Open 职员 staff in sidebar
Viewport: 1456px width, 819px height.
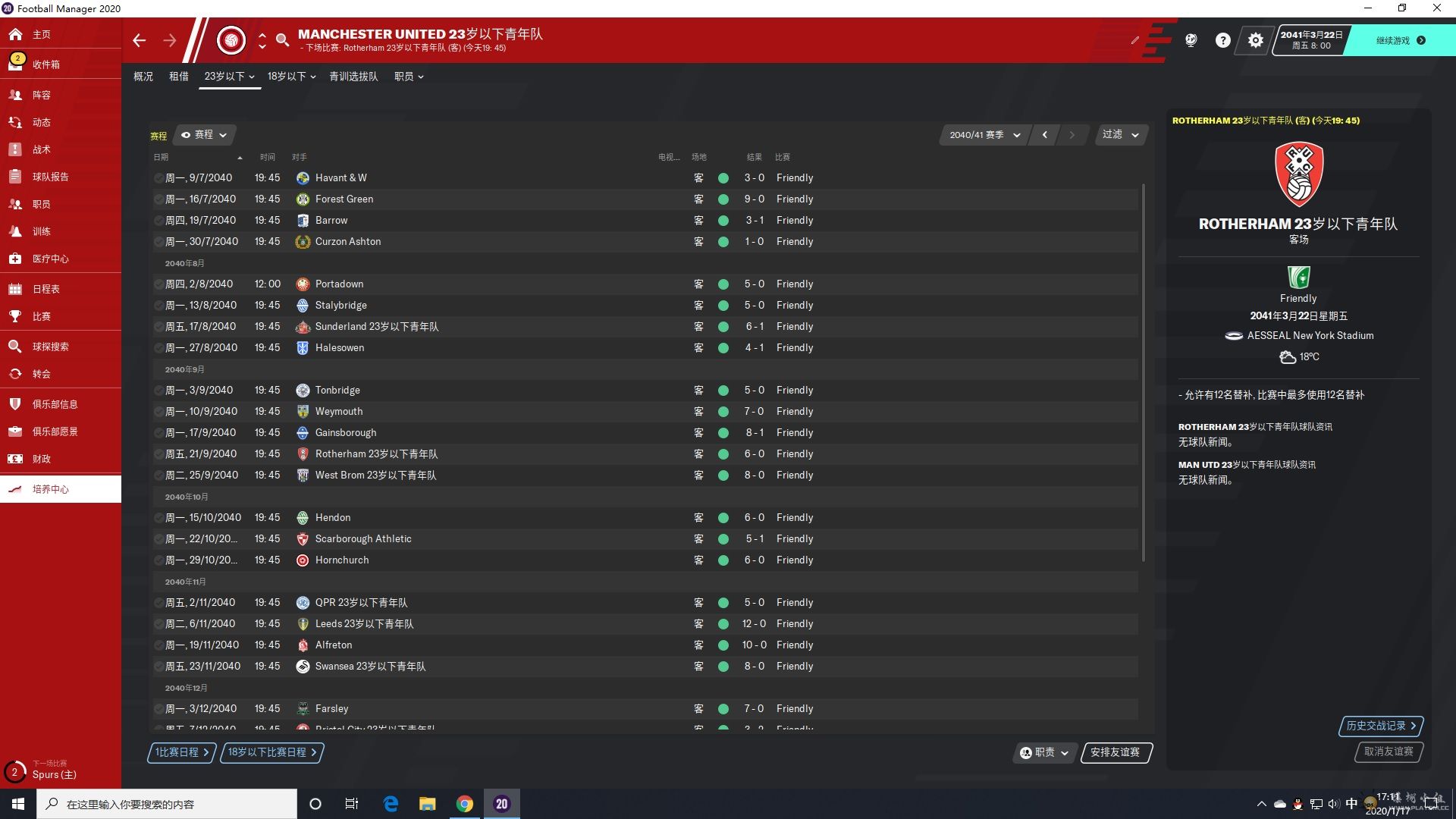[61, 204]
